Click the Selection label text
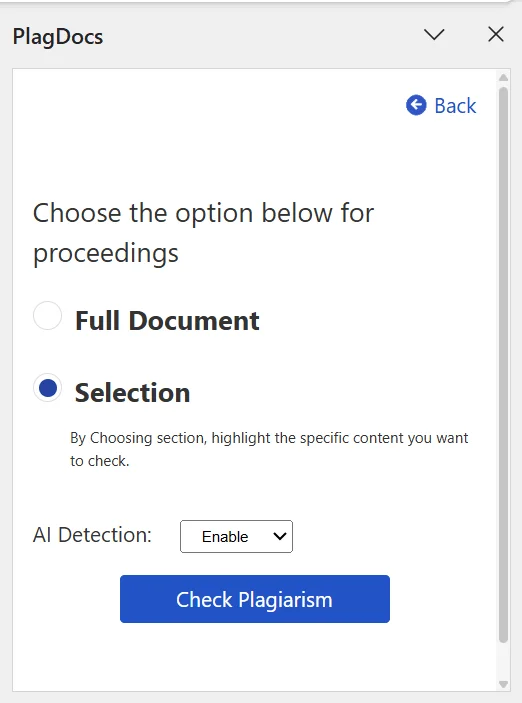 pos(132,393)
